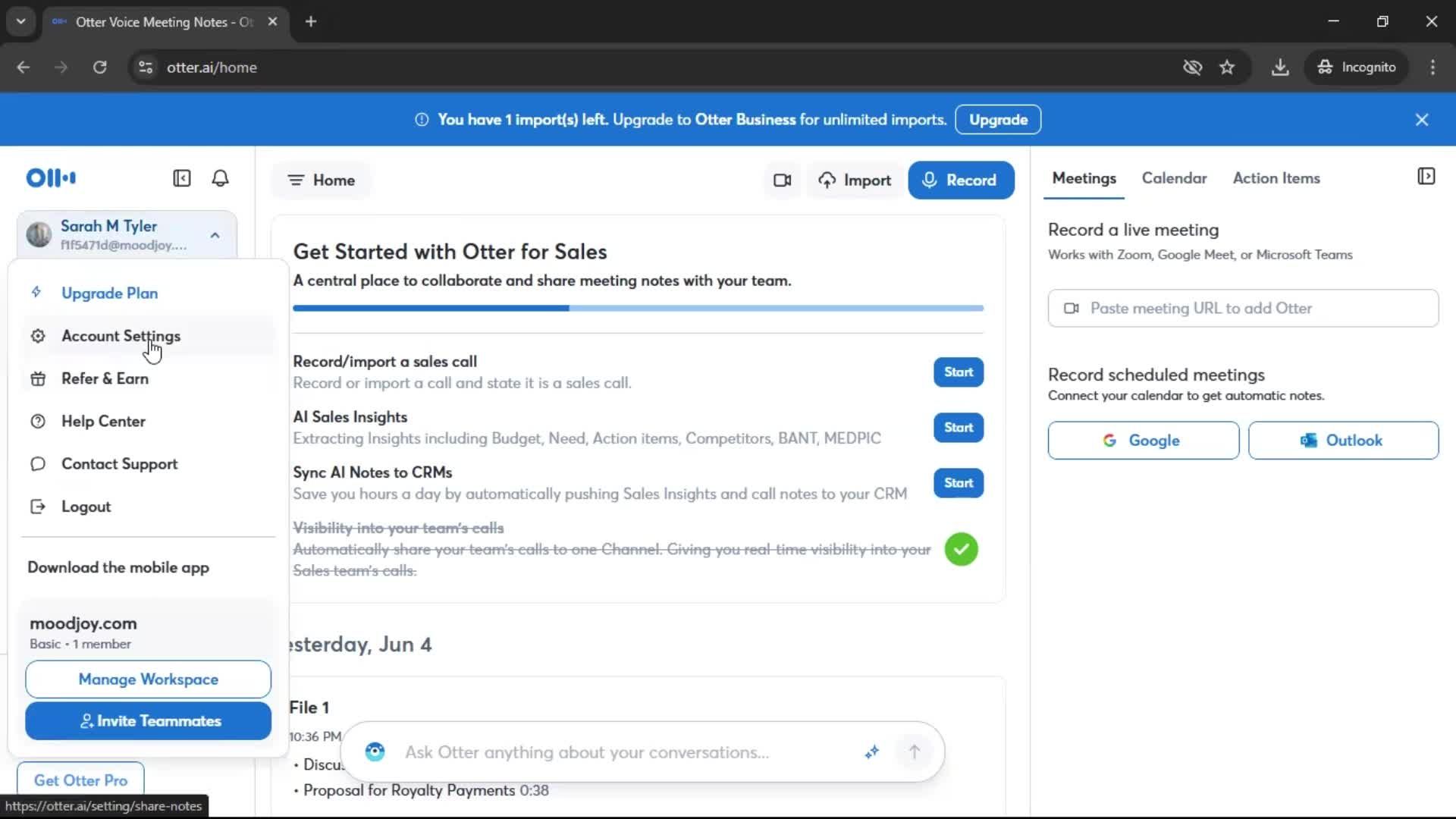
Task: Bookmark this tab with star icon
Action: pos(1227,67)
